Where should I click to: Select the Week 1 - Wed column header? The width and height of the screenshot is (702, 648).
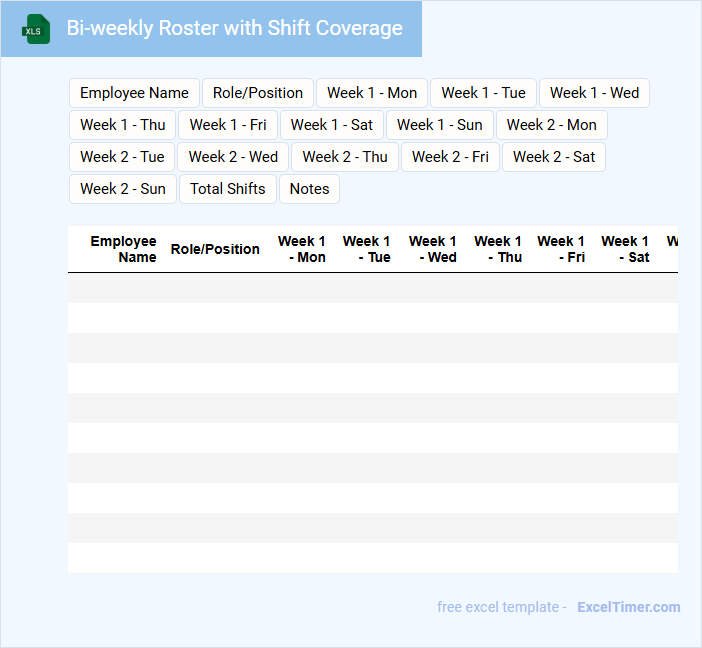432,249
